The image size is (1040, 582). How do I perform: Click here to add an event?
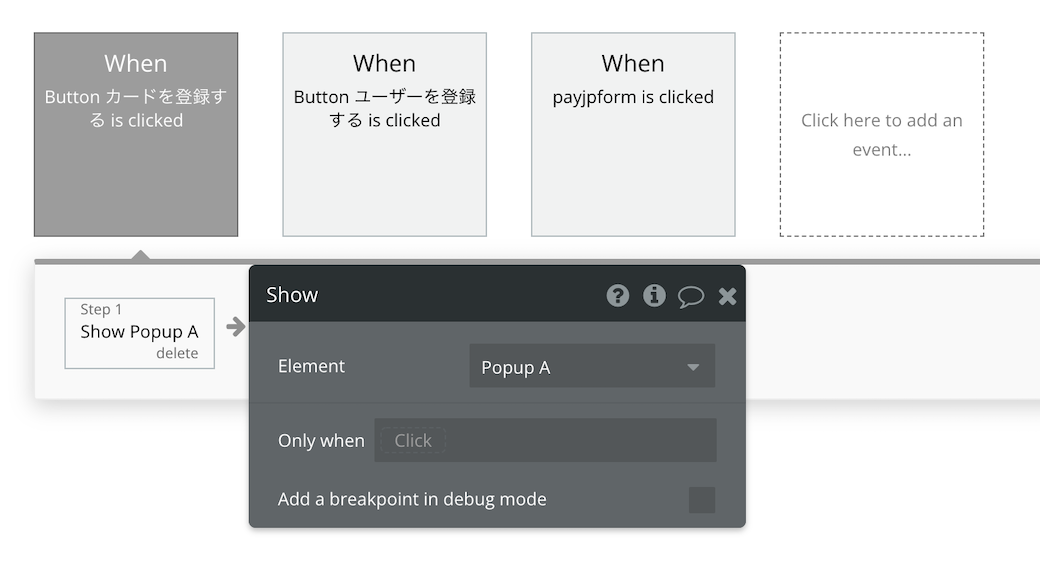[882, 134]
